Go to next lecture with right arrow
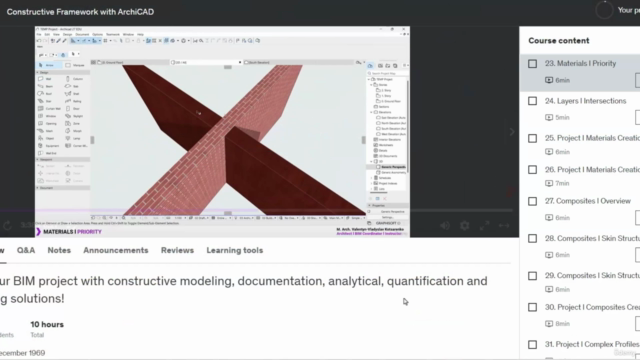The width and height of the screenshot is (640, 360). [x=512, y=132]
